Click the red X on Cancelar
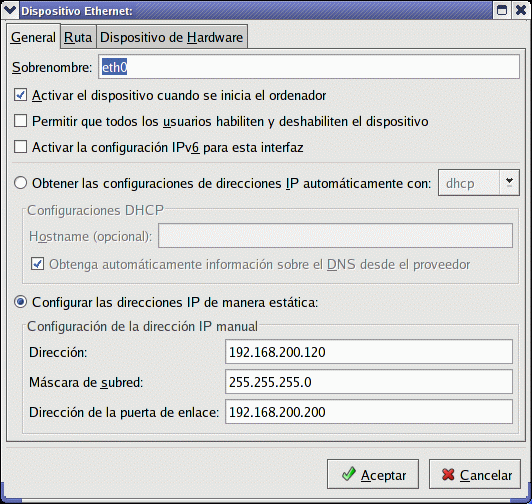 pos(448,474)
